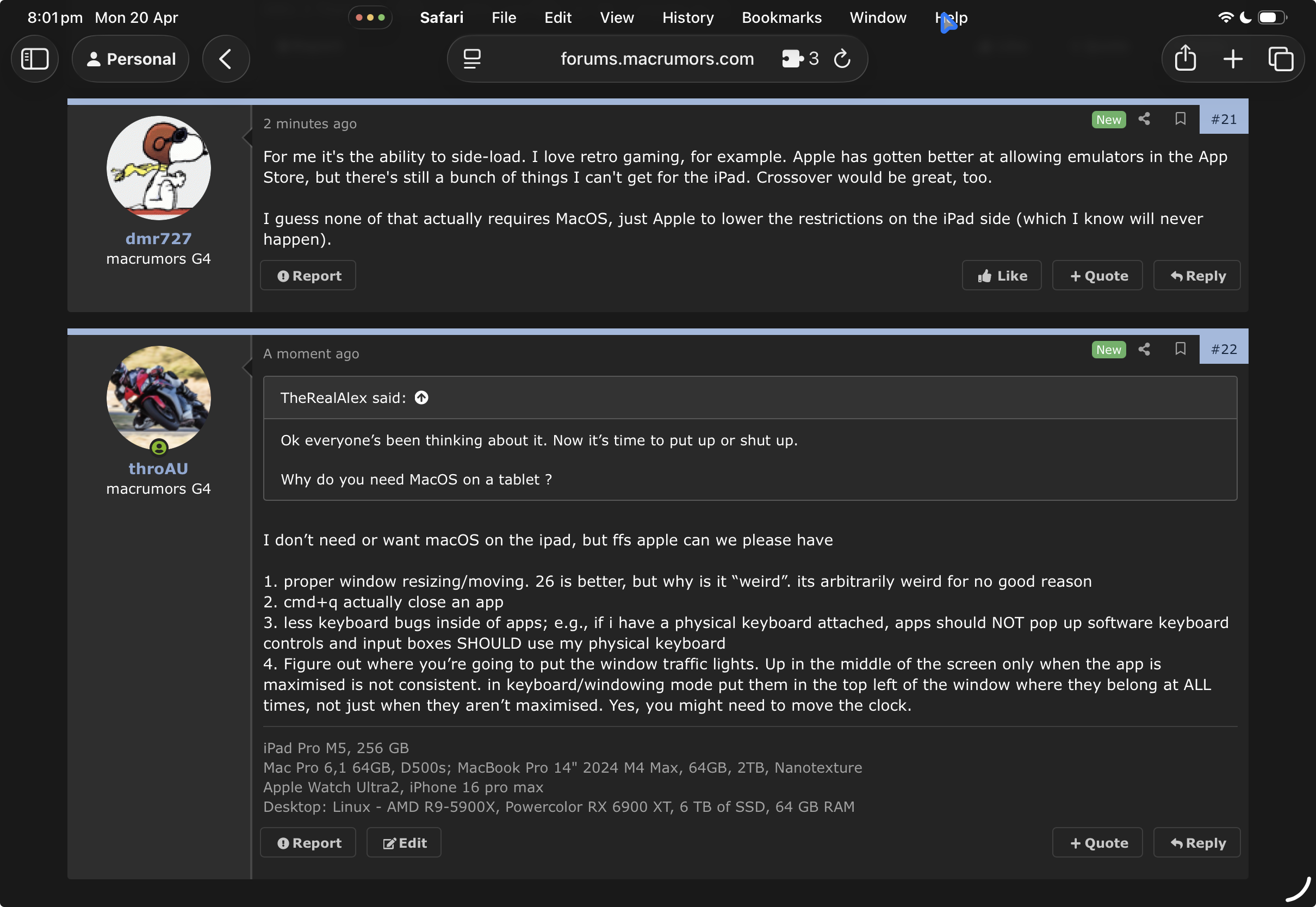Jump to TheRealAlex's original post via arrow
The height and width of the screenshot is (907, 1316).
click(x=421, y=398)
